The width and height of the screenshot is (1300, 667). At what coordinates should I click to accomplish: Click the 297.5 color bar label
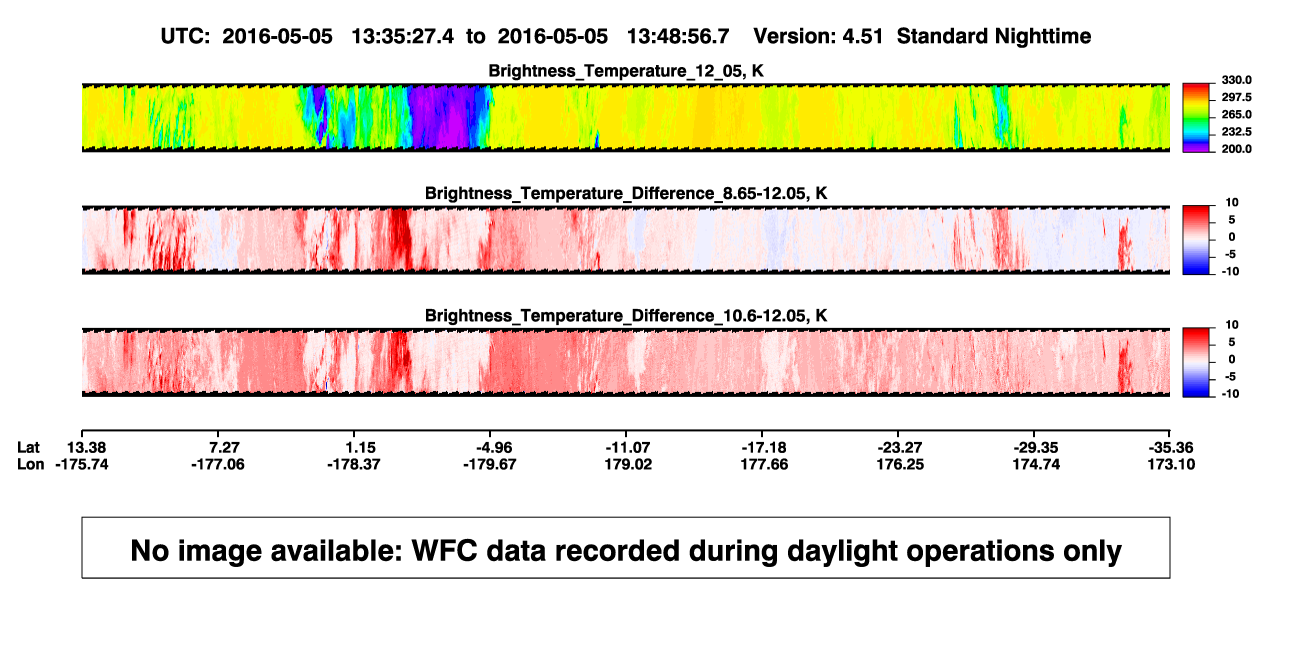point(1236,98)
